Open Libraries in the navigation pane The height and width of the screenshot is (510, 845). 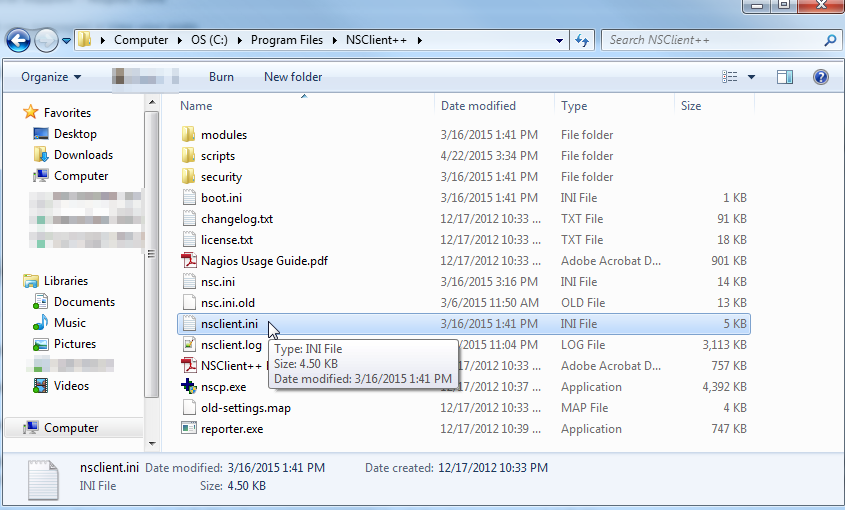[x=66, y=281]
